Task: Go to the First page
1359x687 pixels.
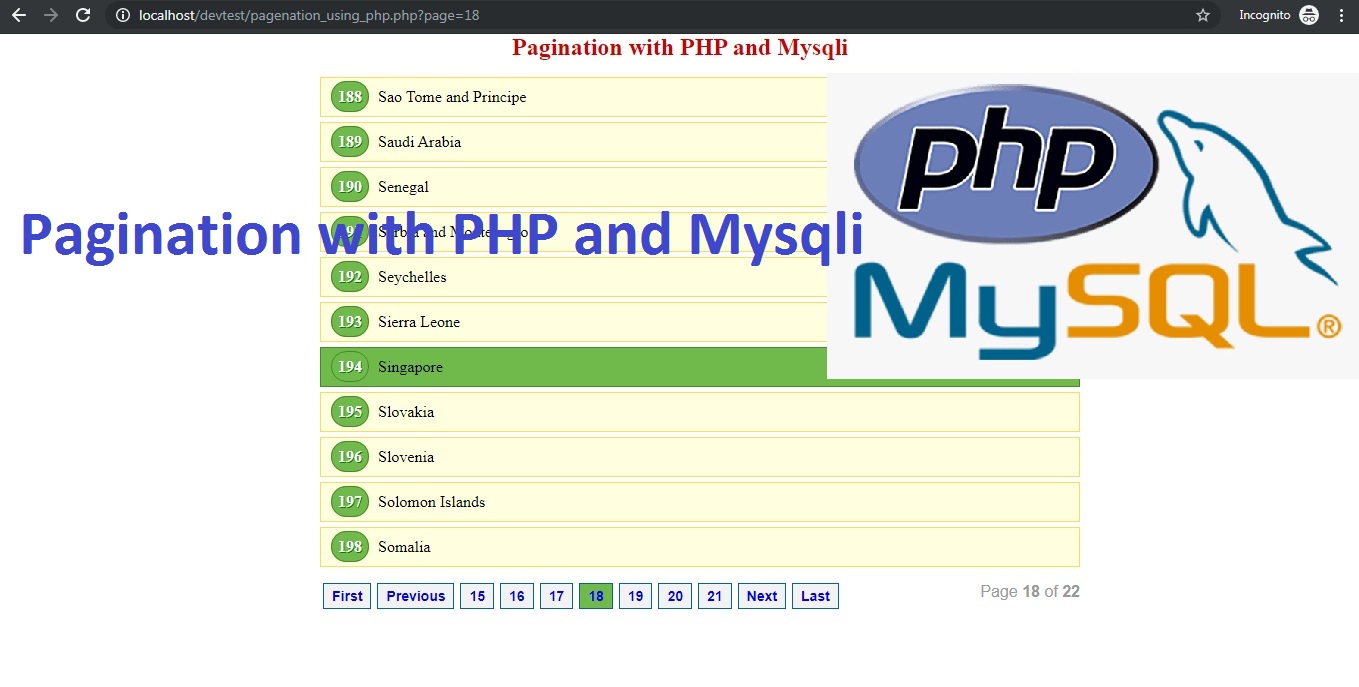Action: [347, 596]
